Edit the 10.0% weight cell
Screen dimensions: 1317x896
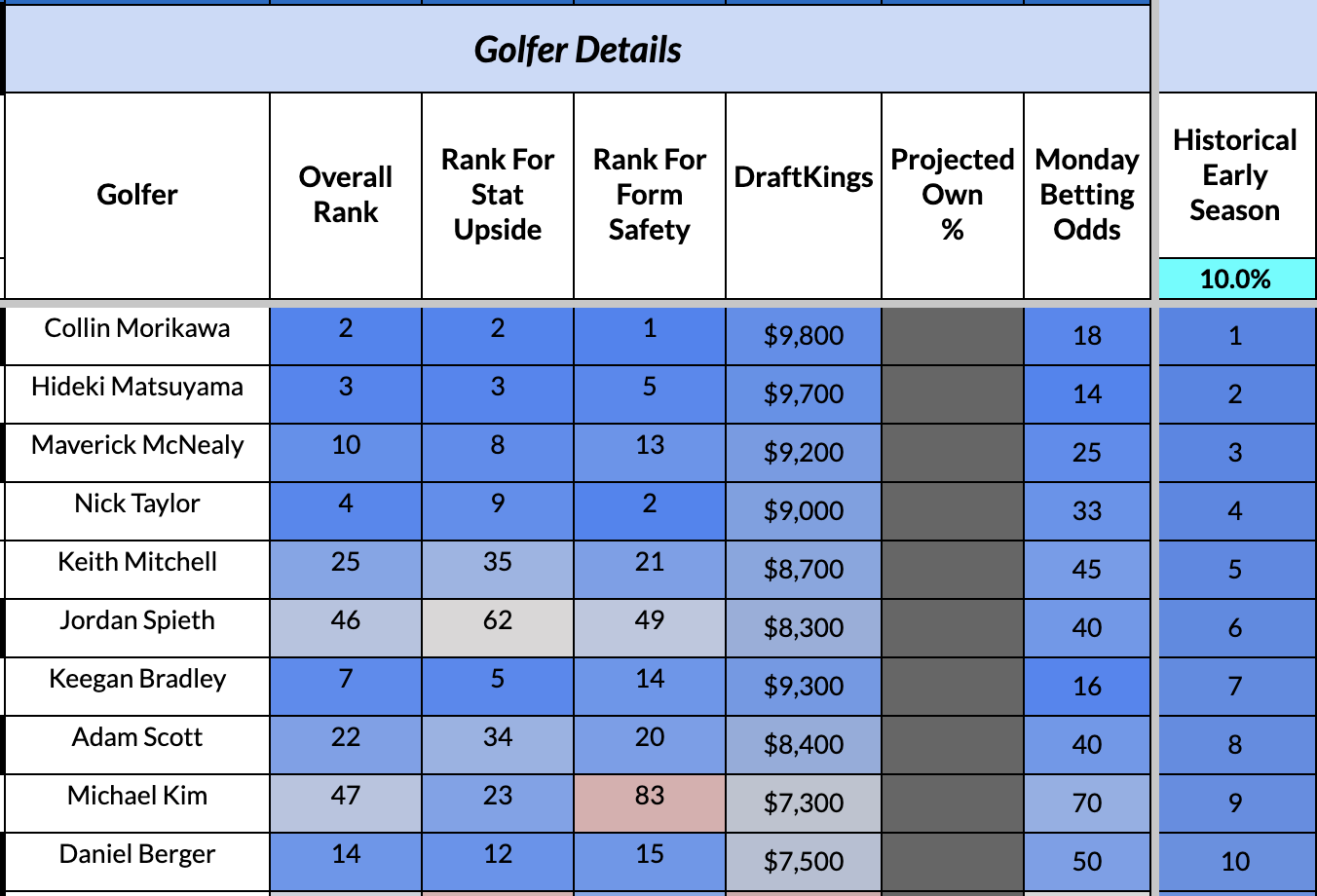1235,280
